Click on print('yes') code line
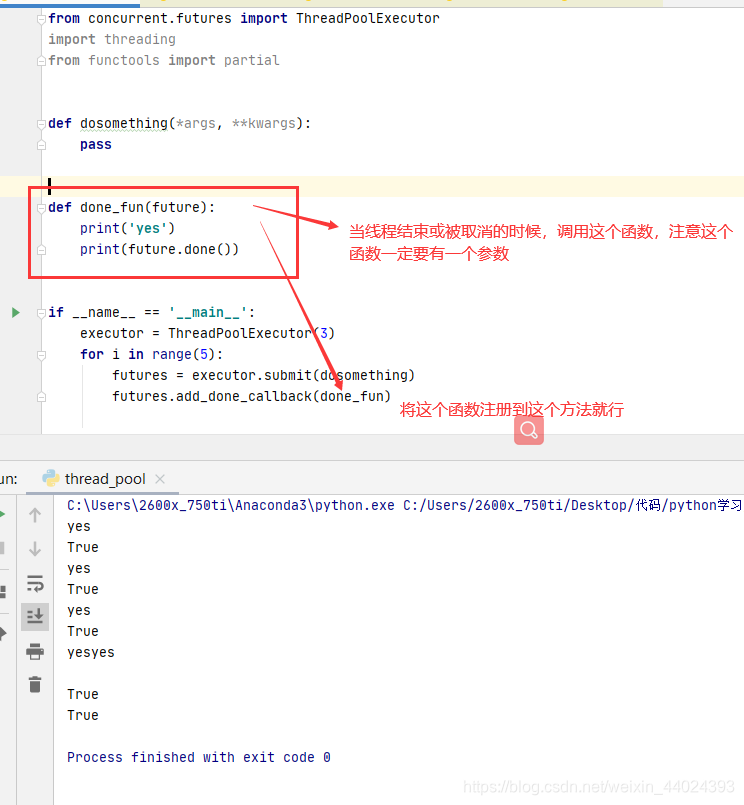The height and width of the screenshot is (805, 744). point(127,228)
